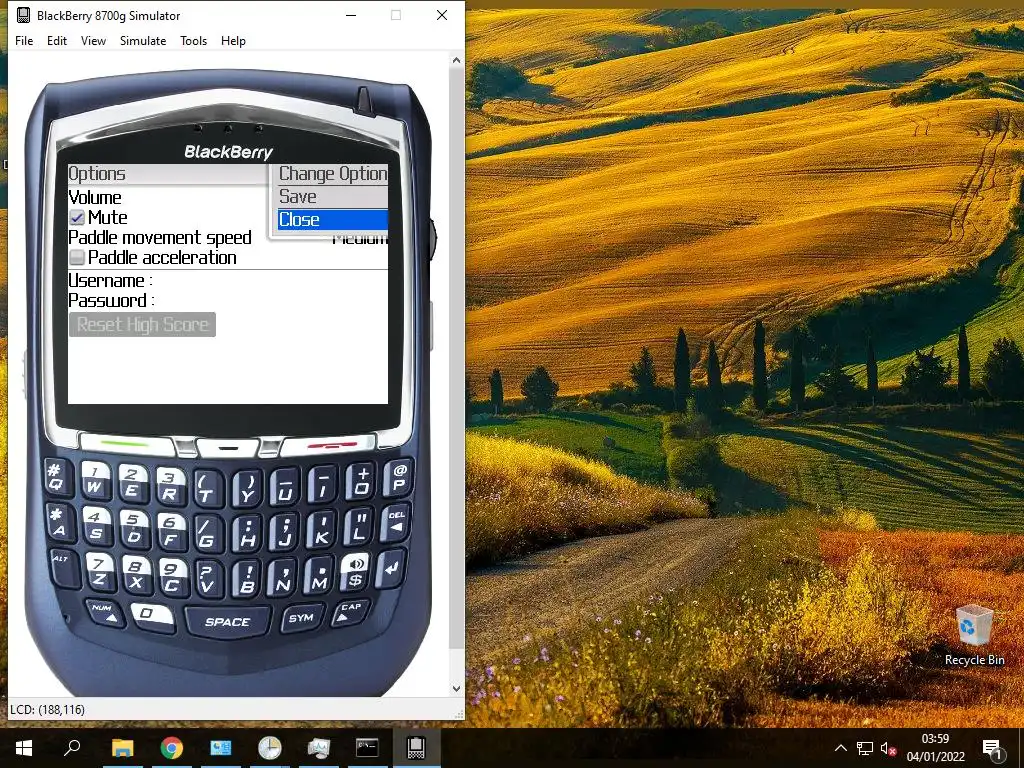This screenshot has height=768, width=1024.
Task: Click the Volume label
Action: (x=95, y=198)
